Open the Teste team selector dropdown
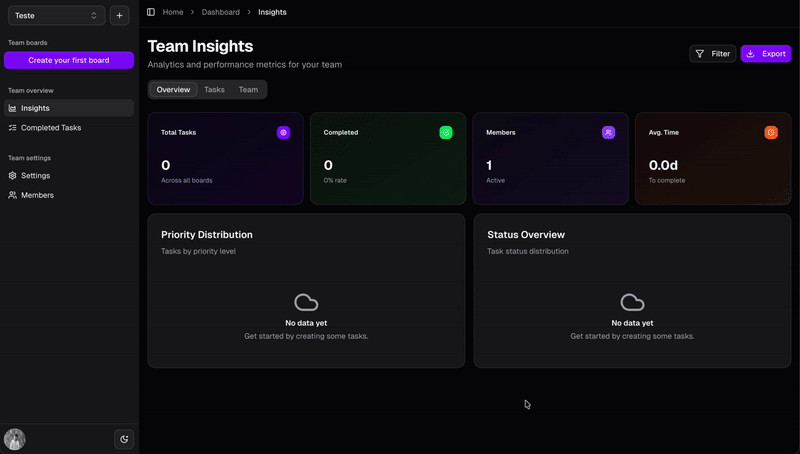The height and width of the screenshot is (454, 800). tap(56, 15)
